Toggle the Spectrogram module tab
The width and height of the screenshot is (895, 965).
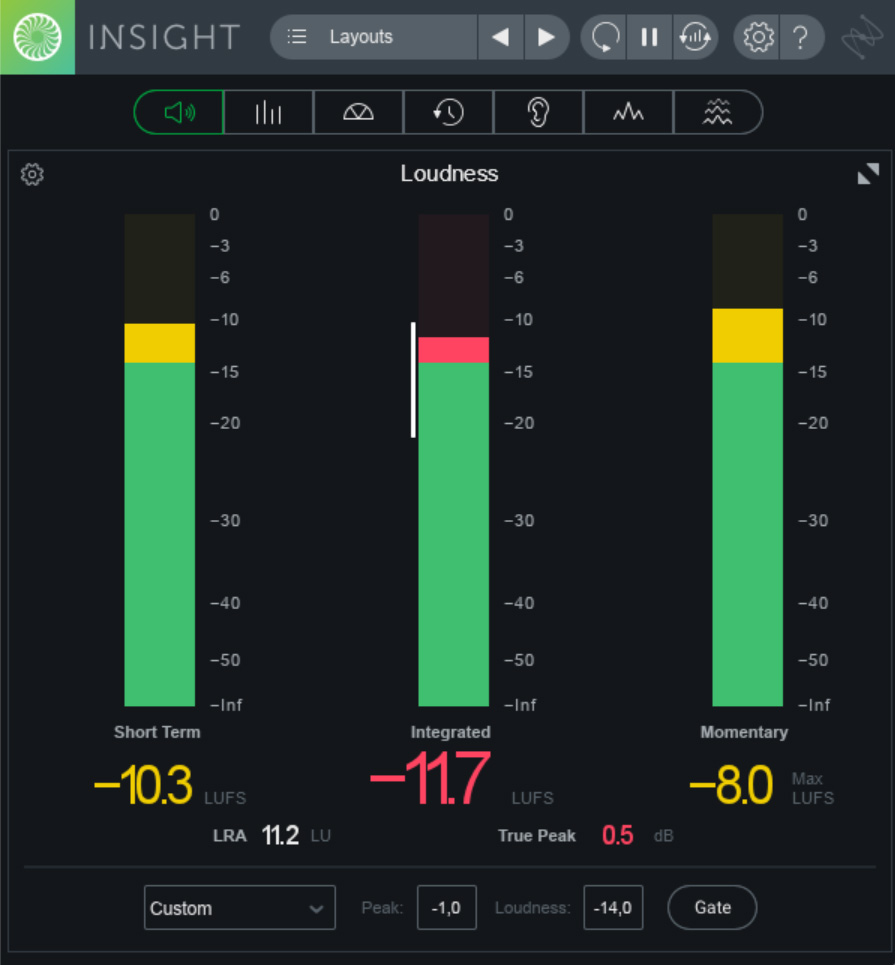pyautogui.click(x=718, y=112)
